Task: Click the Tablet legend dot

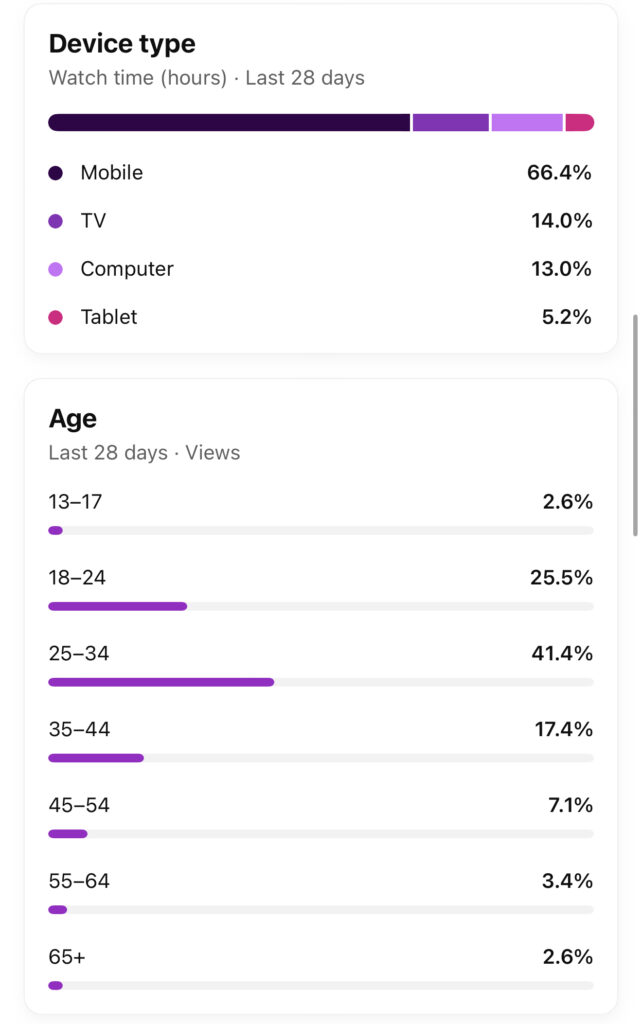Action: pos(56,317)
